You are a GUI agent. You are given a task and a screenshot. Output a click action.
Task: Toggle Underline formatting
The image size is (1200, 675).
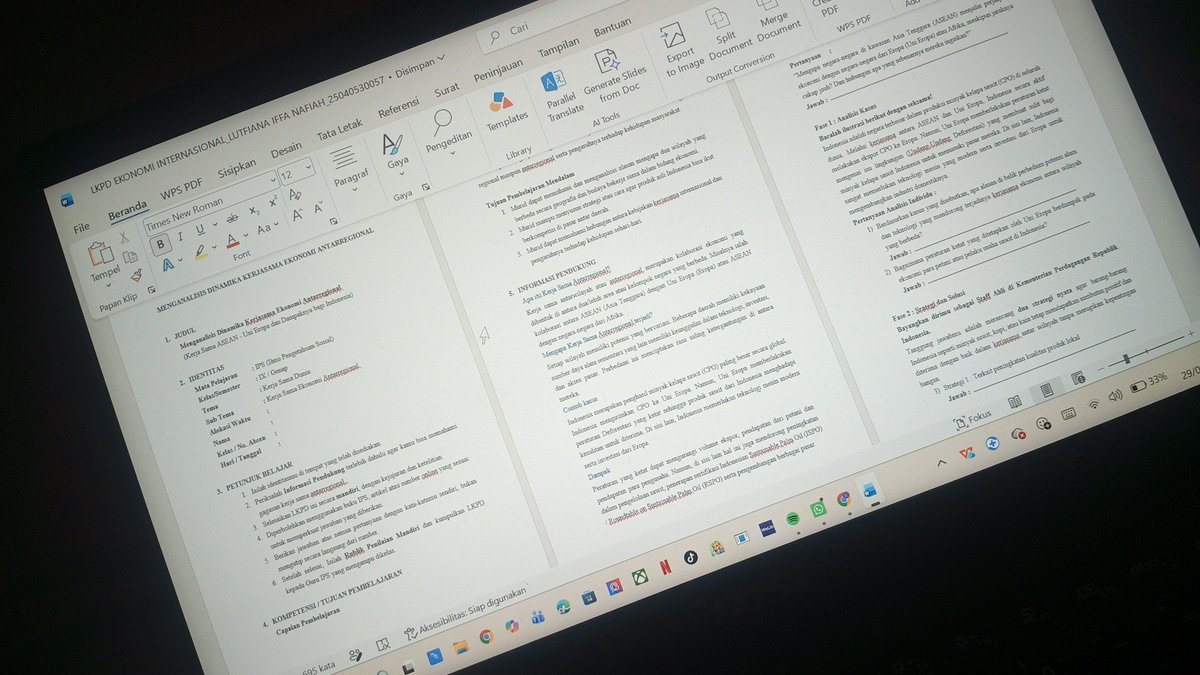pos(201,229)
